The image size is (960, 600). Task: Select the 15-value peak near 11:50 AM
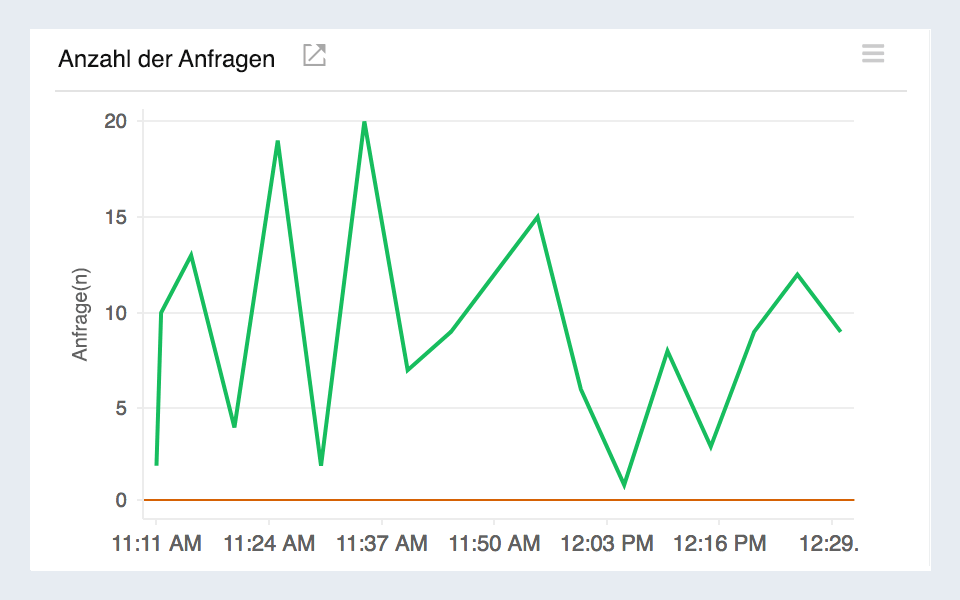[x=536, y=215]
